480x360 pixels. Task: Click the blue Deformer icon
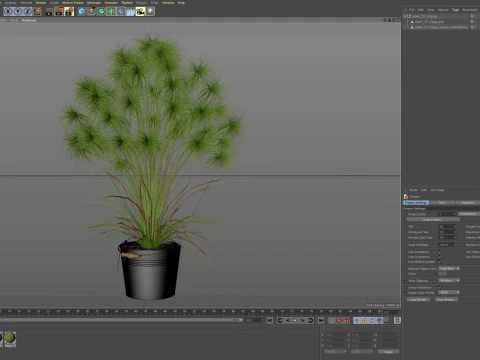point(120,12)
